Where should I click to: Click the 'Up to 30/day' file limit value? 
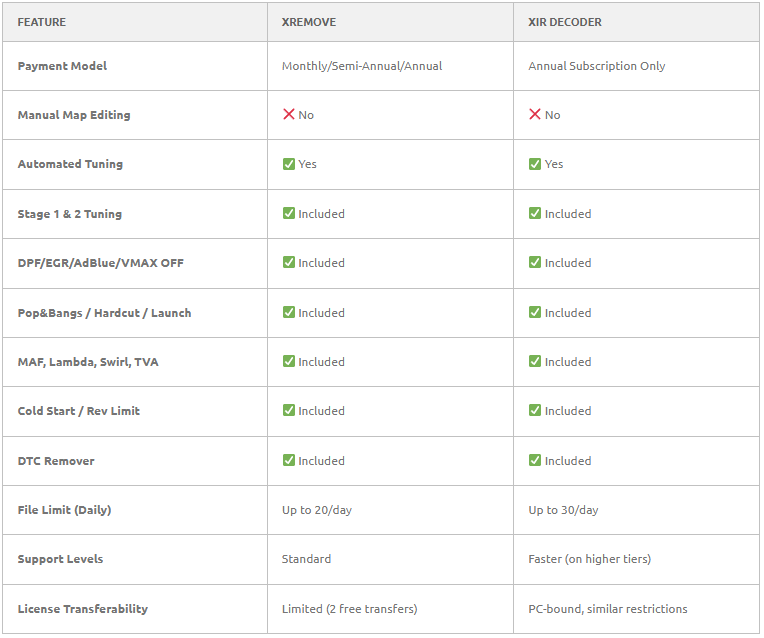pyautogui.click(x=563, y=510)
